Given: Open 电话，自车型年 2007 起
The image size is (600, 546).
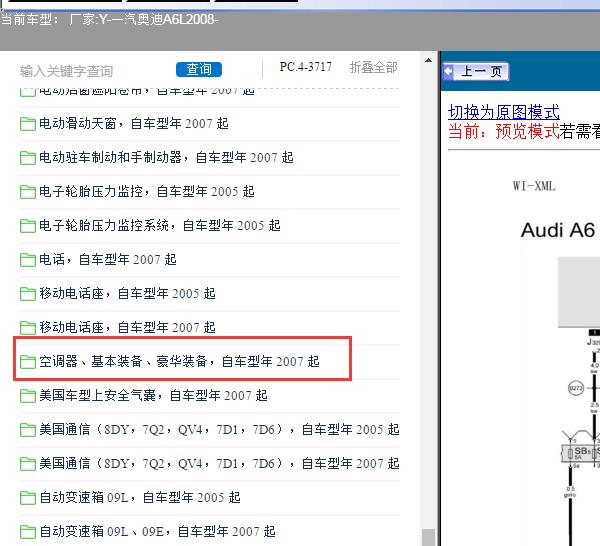Looking at the screenshot, I should pos(108,259).
